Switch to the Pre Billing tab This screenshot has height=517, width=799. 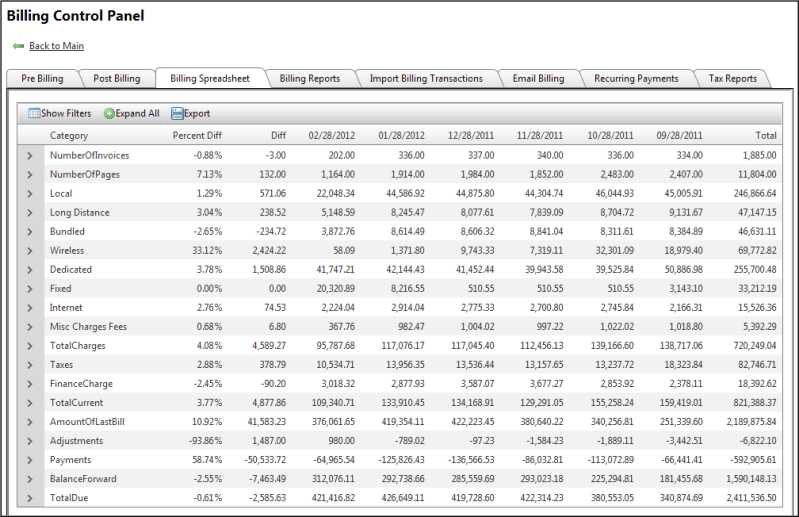pyautogui.click(x=42, y=78)
